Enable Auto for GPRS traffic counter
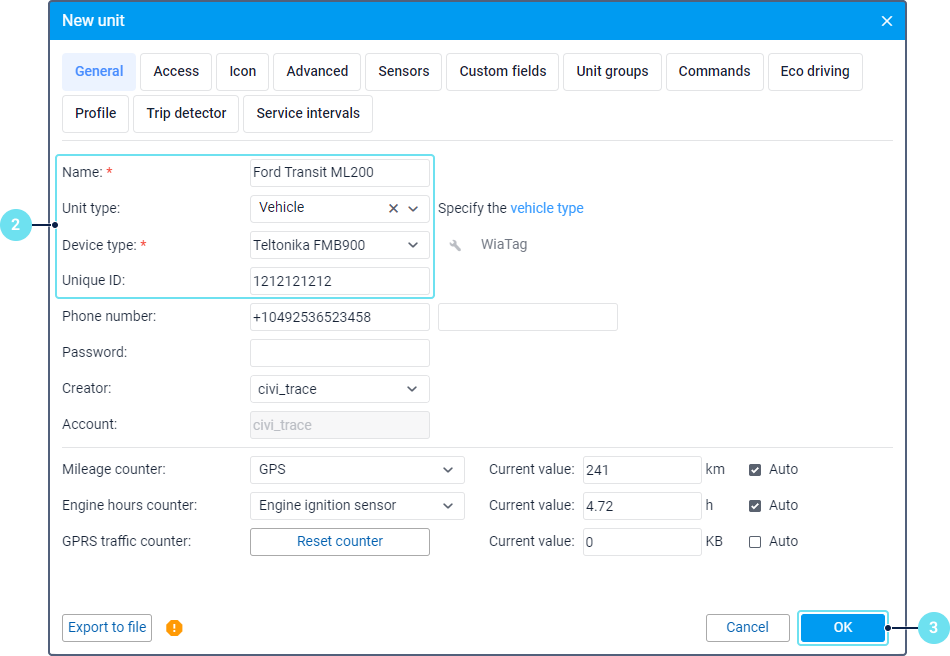 click(x=755, y=542)
